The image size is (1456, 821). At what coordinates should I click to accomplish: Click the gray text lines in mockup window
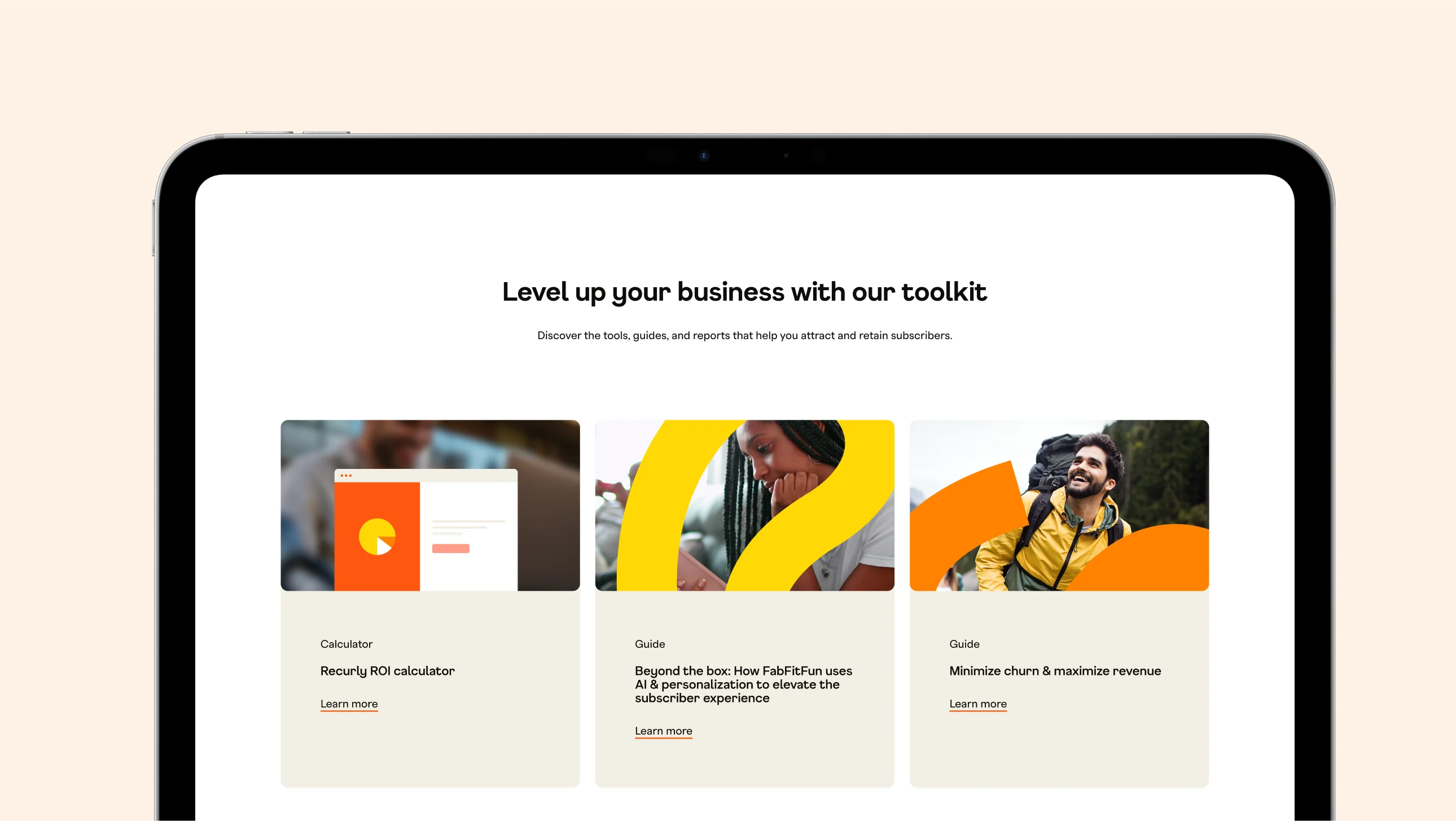pos(468,527)
